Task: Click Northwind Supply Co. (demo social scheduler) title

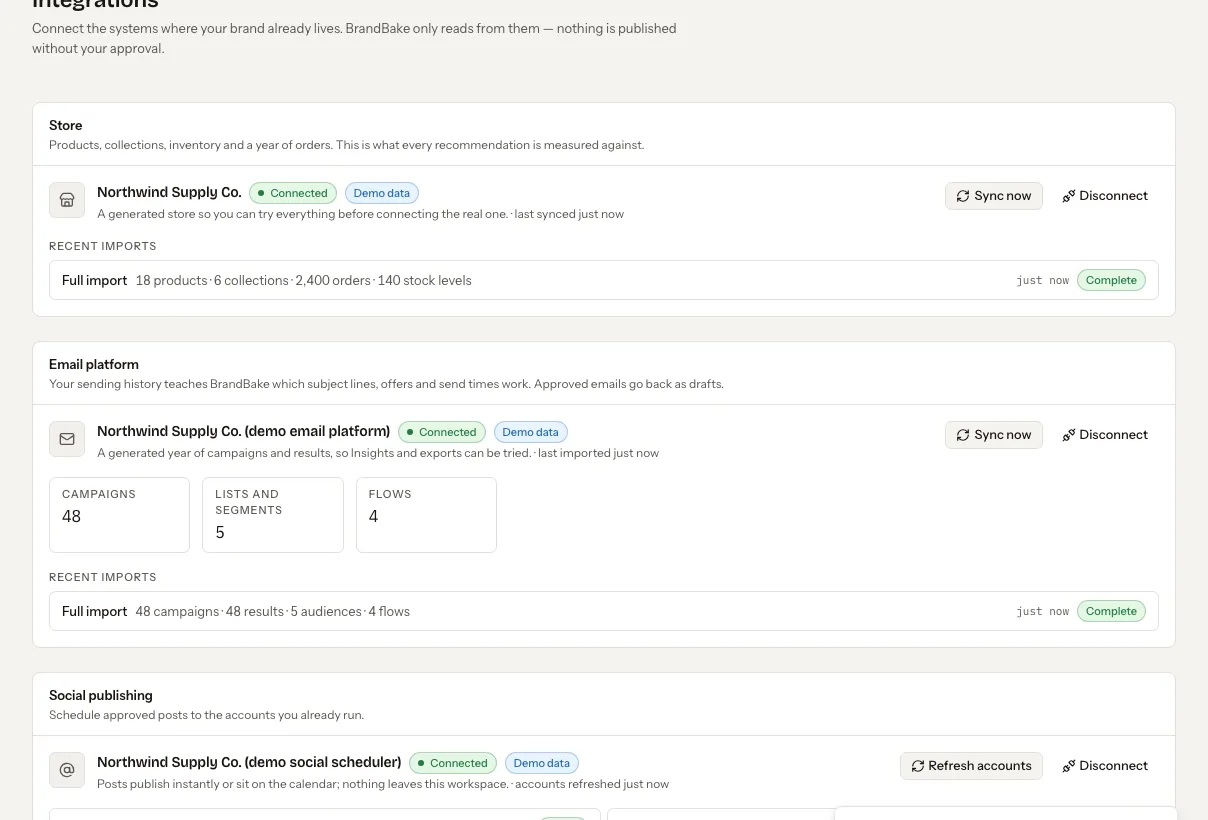Action: (x=249, y=762)
